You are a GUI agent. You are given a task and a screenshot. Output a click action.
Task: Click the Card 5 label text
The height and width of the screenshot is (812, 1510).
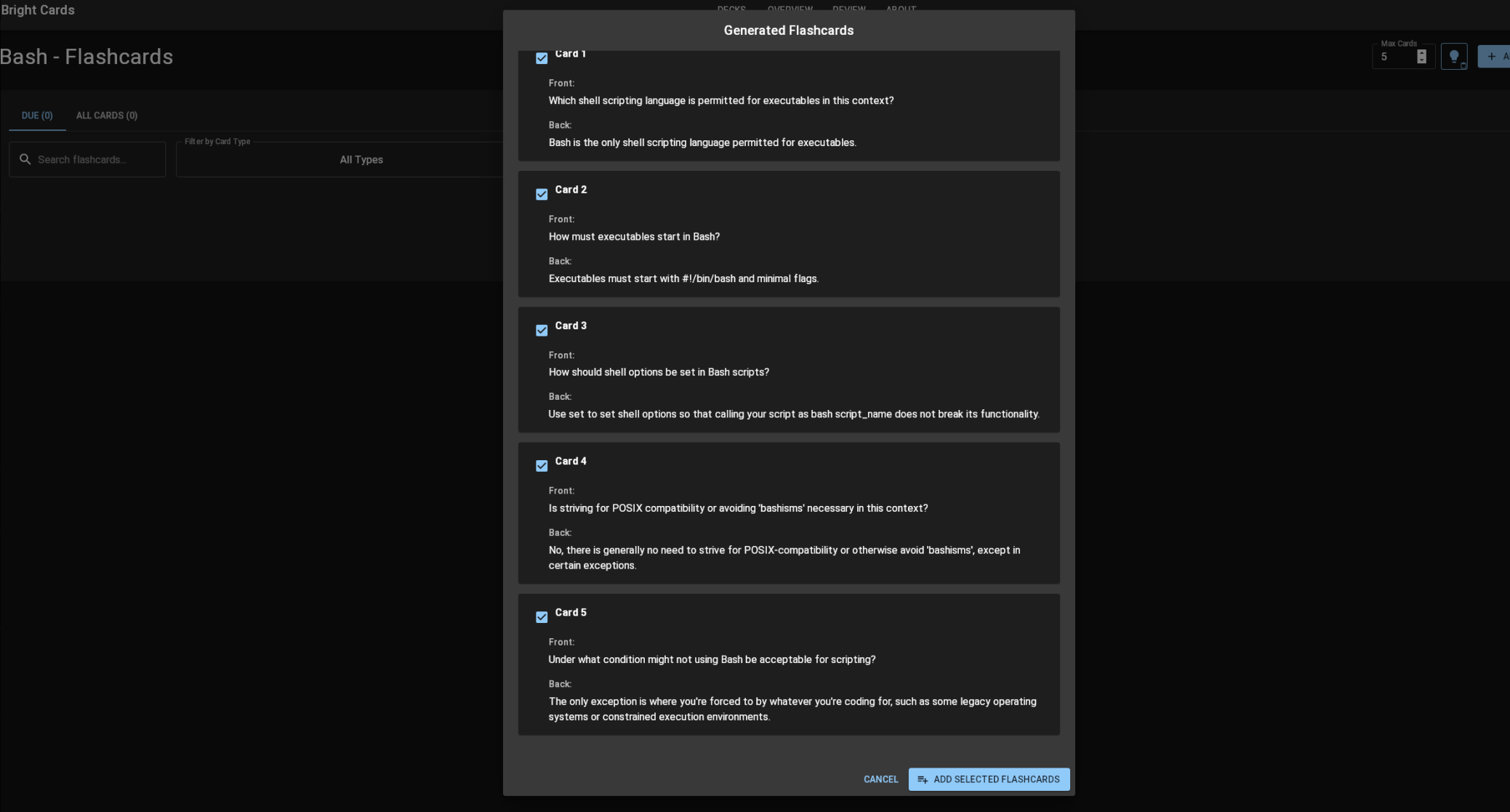(571, 612)
